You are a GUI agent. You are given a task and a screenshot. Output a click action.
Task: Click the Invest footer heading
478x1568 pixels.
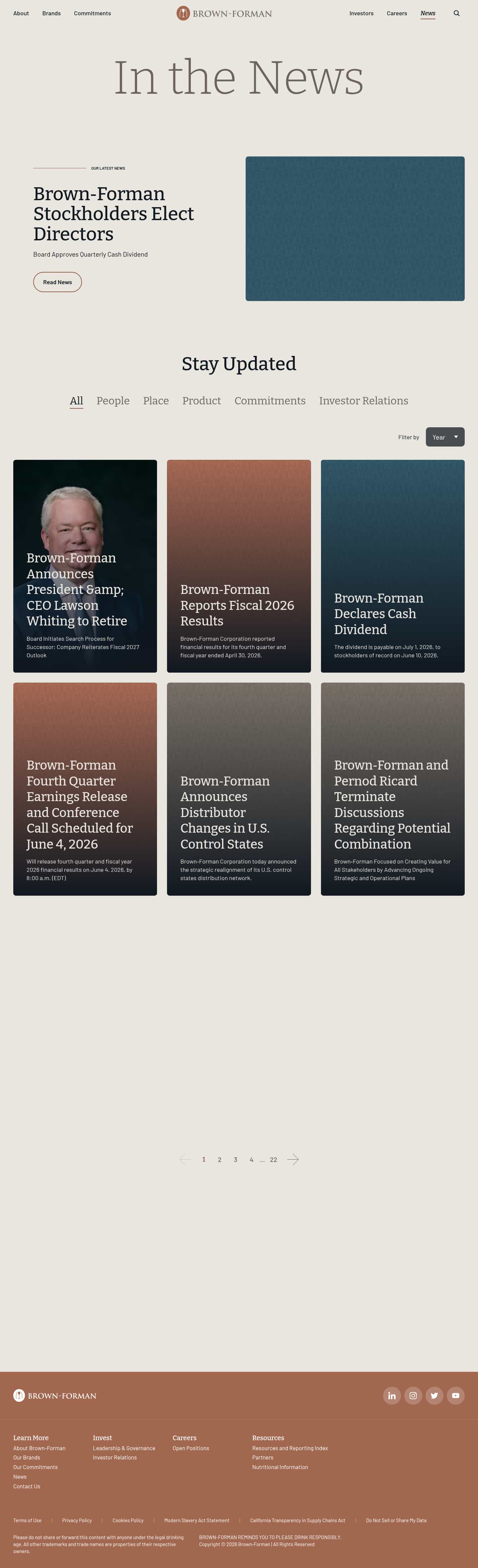tap(102, 1438)
